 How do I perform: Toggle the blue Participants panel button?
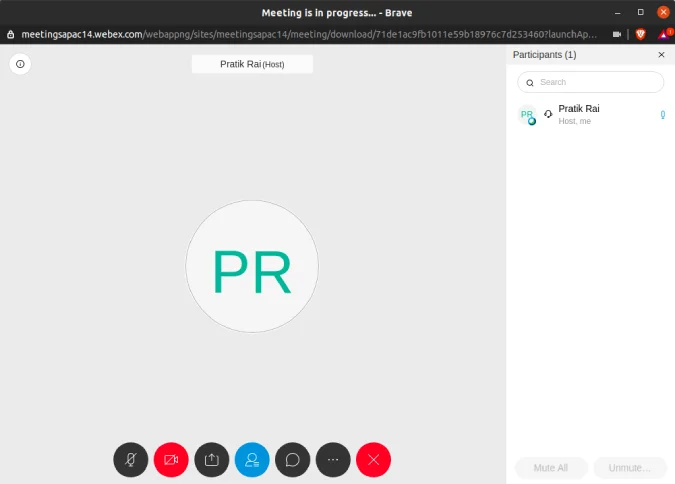(252, 459)
